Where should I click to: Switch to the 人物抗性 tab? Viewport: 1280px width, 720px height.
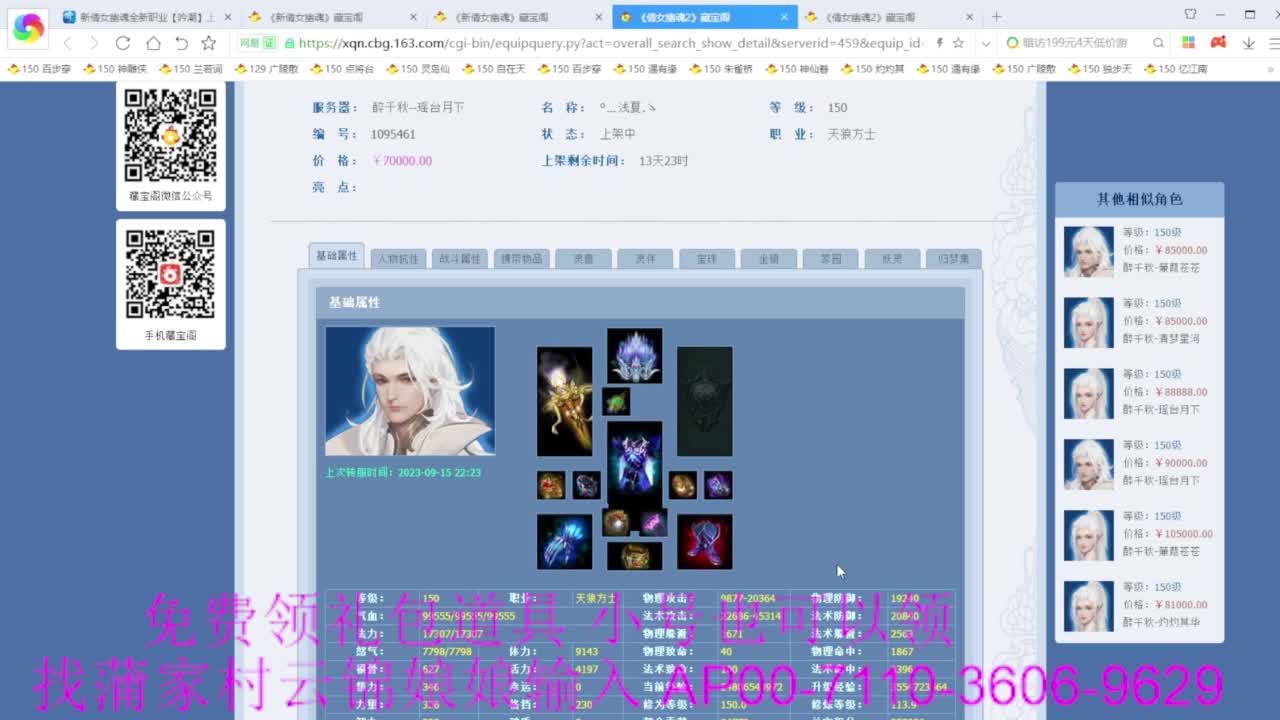pyautogui.click(x=398, y=258)
